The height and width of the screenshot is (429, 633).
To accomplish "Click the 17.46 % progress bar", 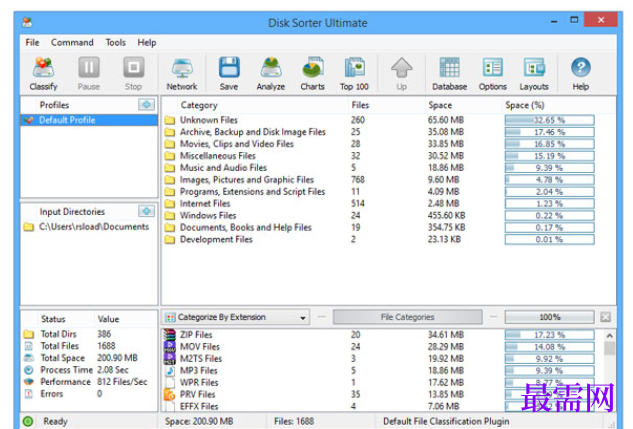I will tap(549, 132).
